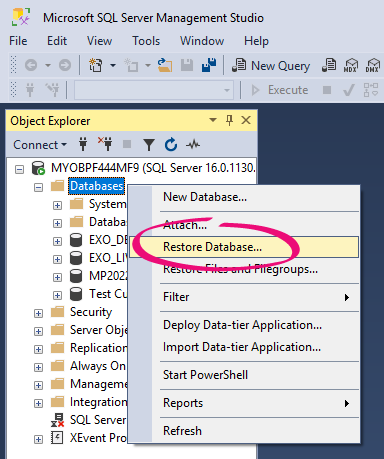Open the Edit menu
384x459 pixels.
57,41
